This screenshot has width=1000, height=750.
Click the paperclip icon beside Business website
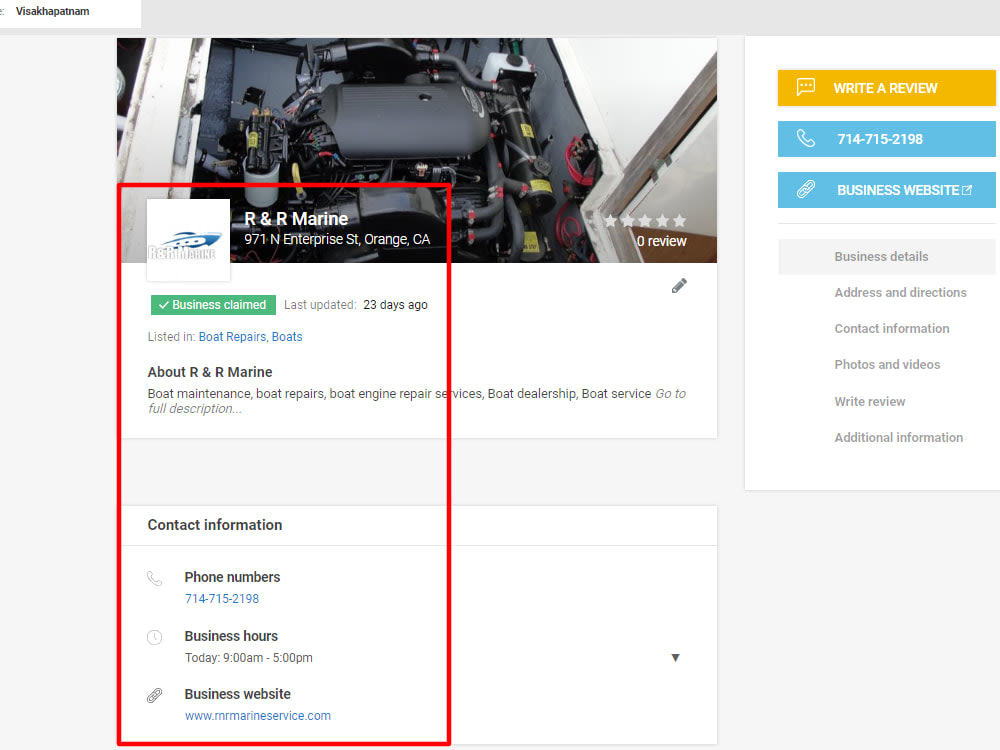[154, 695]
